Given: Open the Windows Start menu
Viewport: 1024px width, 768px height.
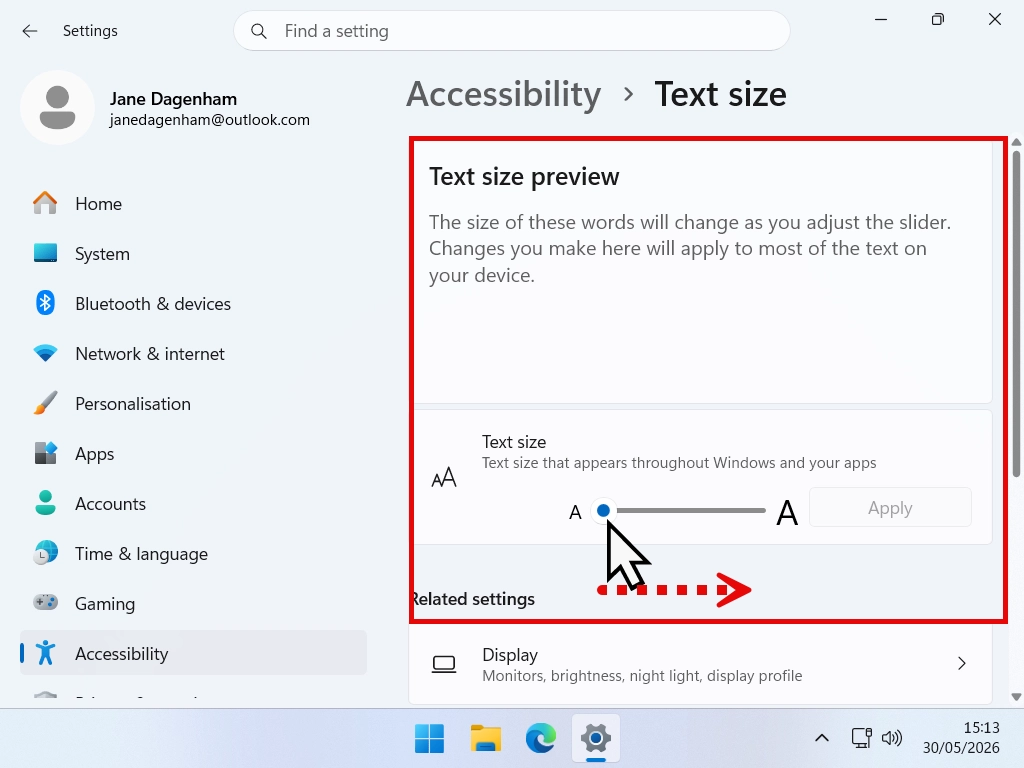Looking at the screenshot, I should click(x=429, y=739).
